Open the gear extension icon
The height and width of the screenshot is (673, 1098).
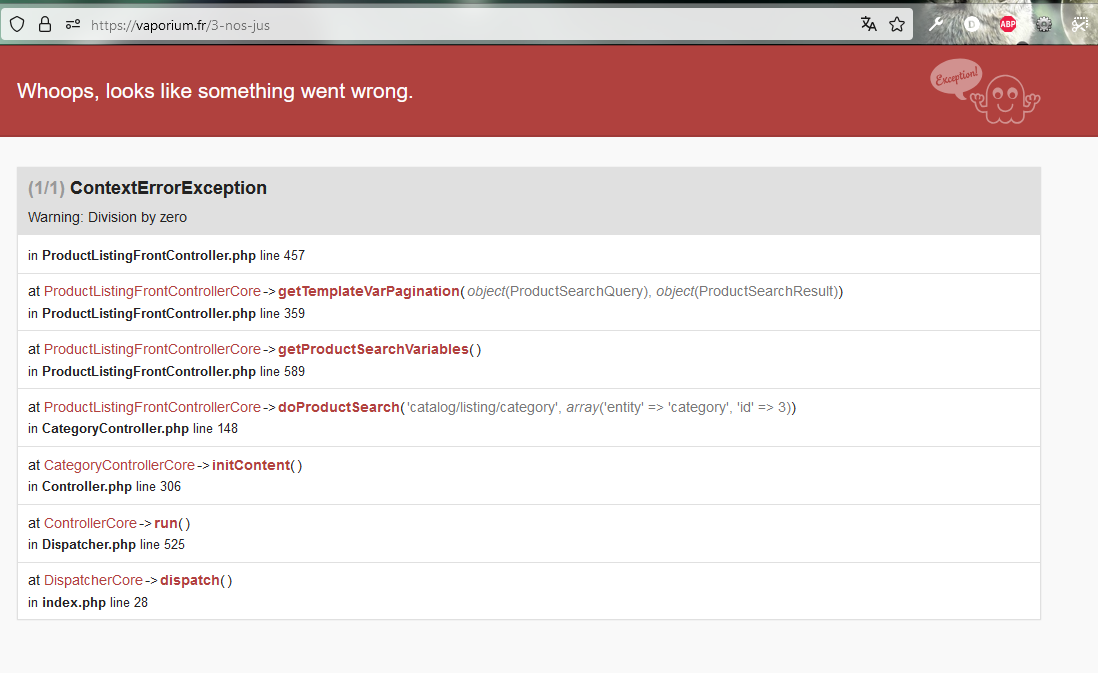(x=1044, y=25)
